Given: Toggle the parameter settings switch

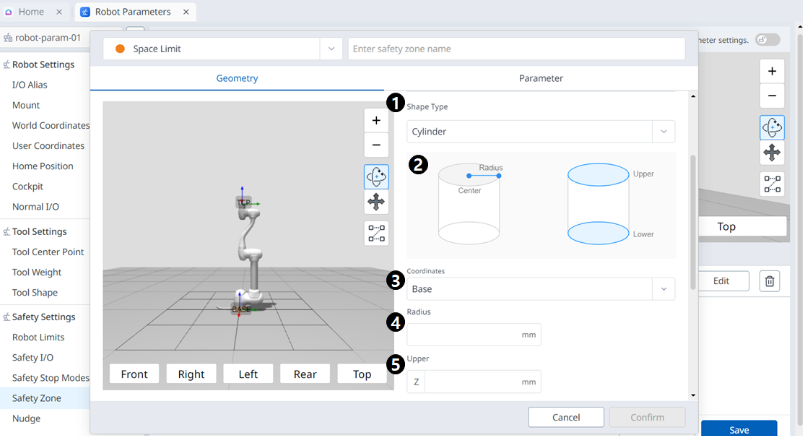Looking at the screenshot, I should click(x=767, y=40).
